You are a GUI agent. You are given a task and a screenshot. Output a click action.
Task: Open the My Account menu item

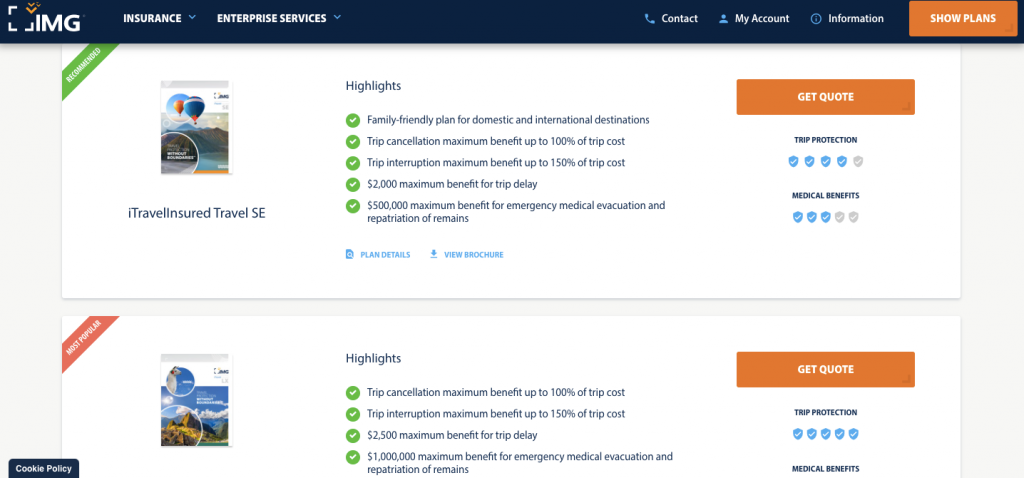(x=761, y=19)
